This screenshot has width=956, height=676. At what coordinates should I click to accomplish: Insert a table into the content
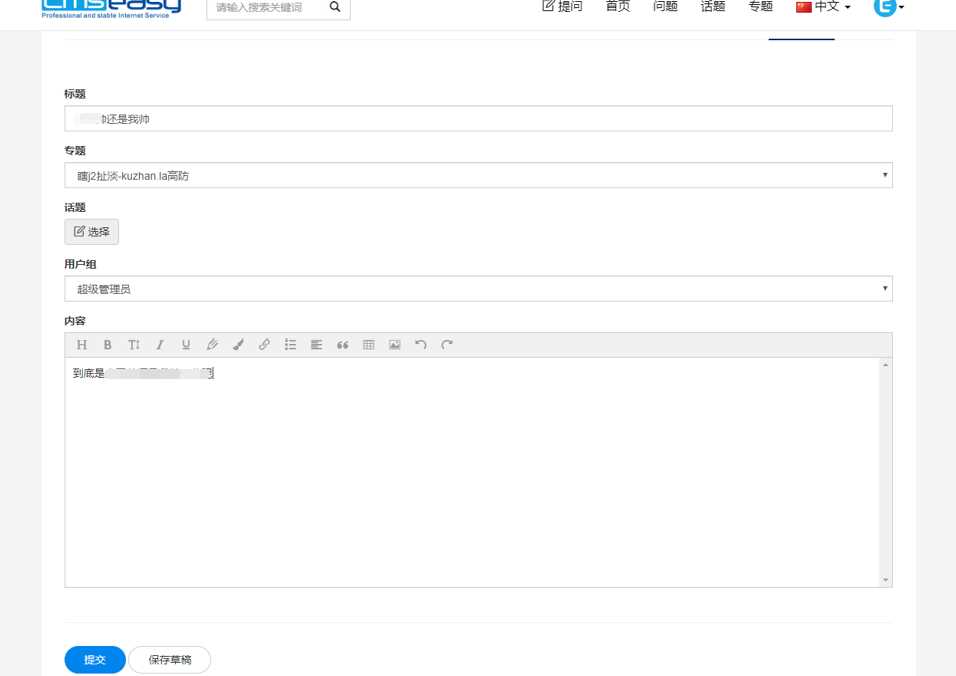[368, 344]
